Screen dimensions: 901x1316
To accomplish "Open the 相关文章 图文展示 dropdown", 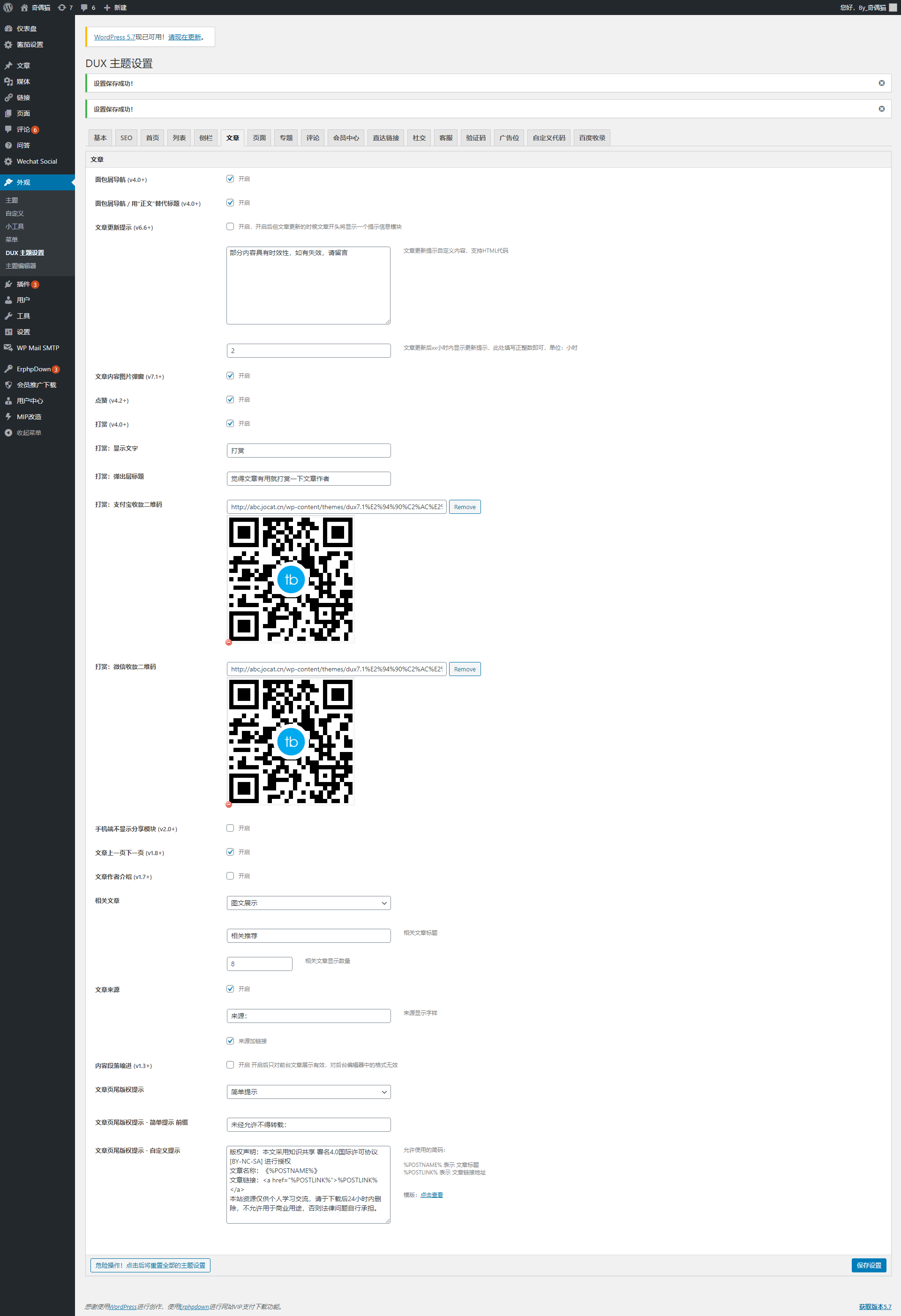I will [308, 902].
